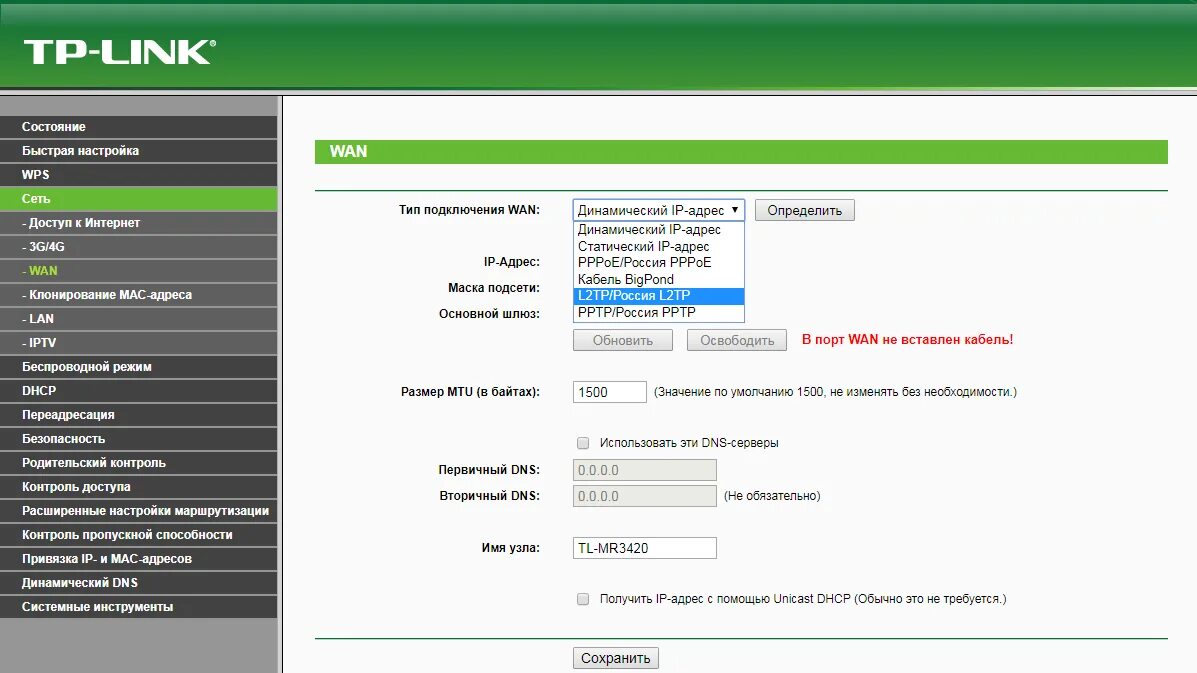Select the WAN submenu item

[138, 271]
